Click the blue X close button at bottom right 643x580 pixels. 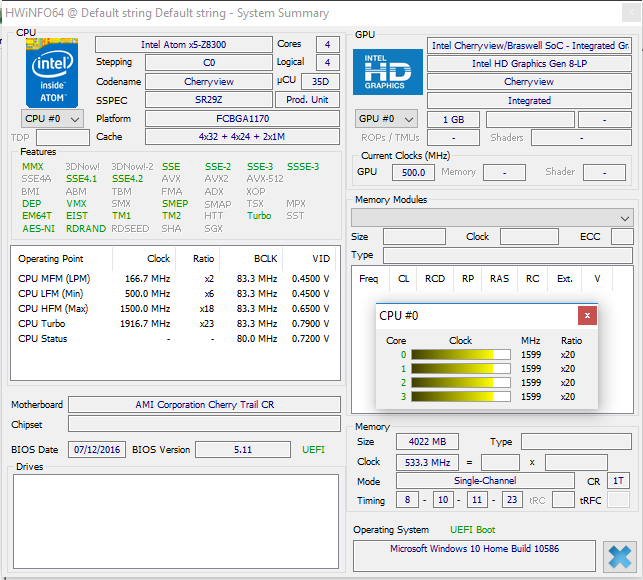click(x=620, y=557)
